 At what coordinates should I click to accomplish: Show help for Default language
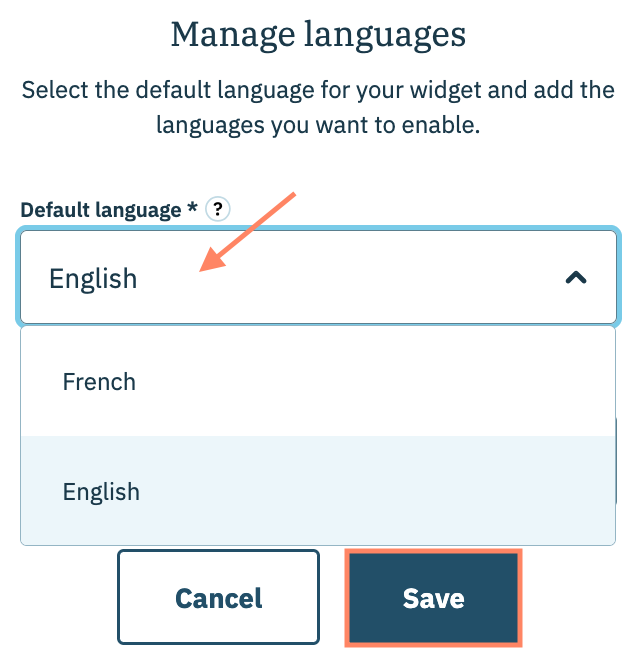click(x=217, y=209)
